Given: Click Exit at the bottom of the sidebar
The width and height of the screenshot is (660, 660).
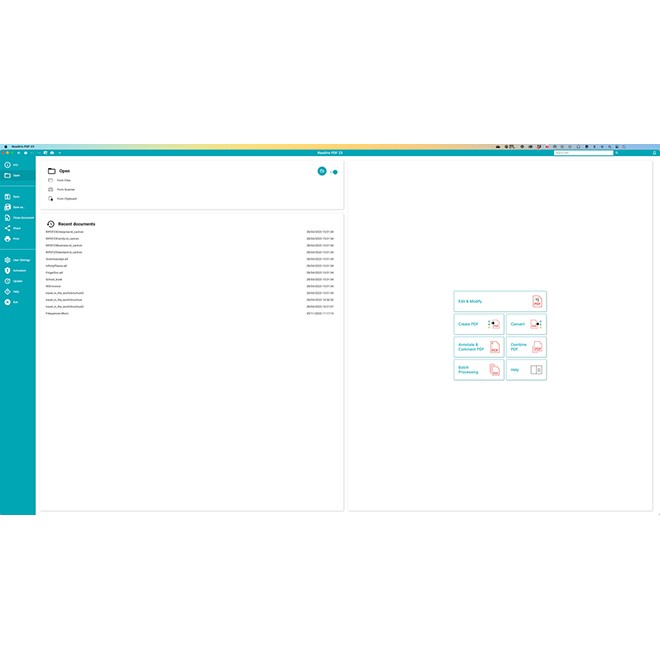Looking at the screenshot, I should click(x=11, y=302).
